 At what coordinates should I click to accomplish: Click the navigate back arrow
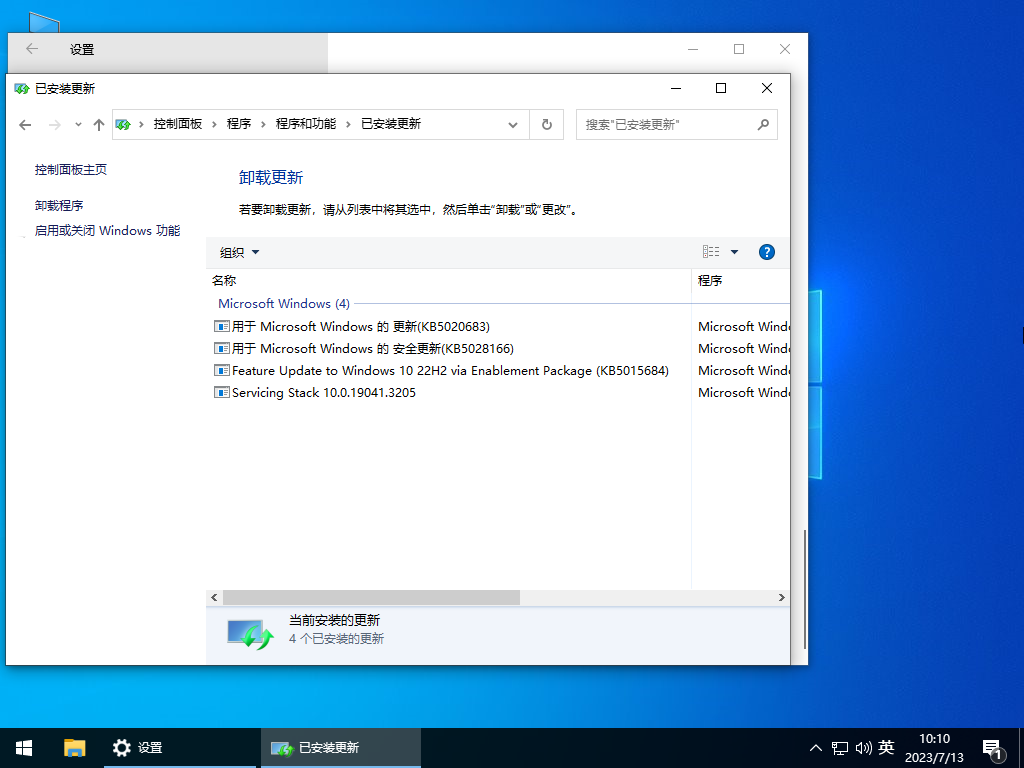[x=25, y=124]
